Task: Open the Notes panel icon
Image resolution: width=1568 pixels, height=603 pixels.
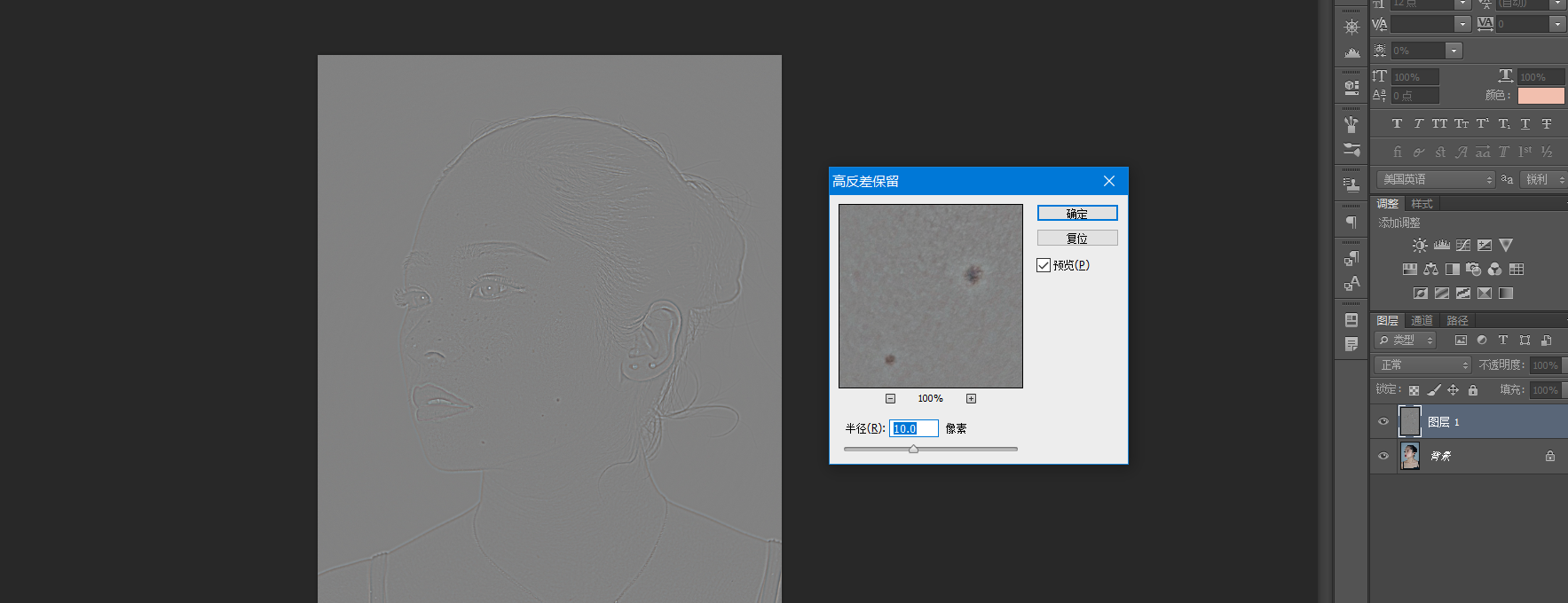Action: (x=1351, y=345)
